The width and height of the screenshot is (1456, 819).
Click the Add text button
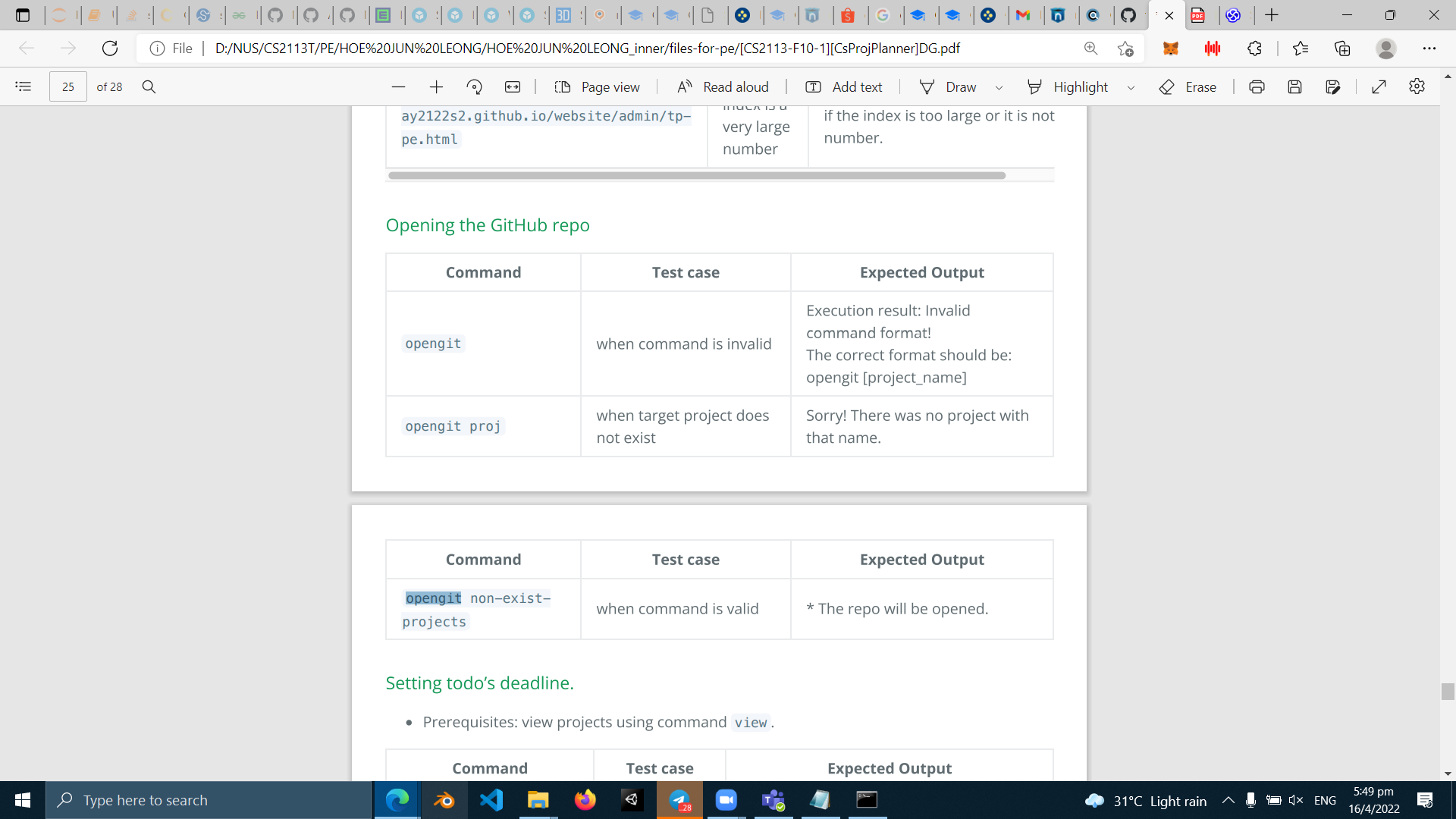(843, 86)
